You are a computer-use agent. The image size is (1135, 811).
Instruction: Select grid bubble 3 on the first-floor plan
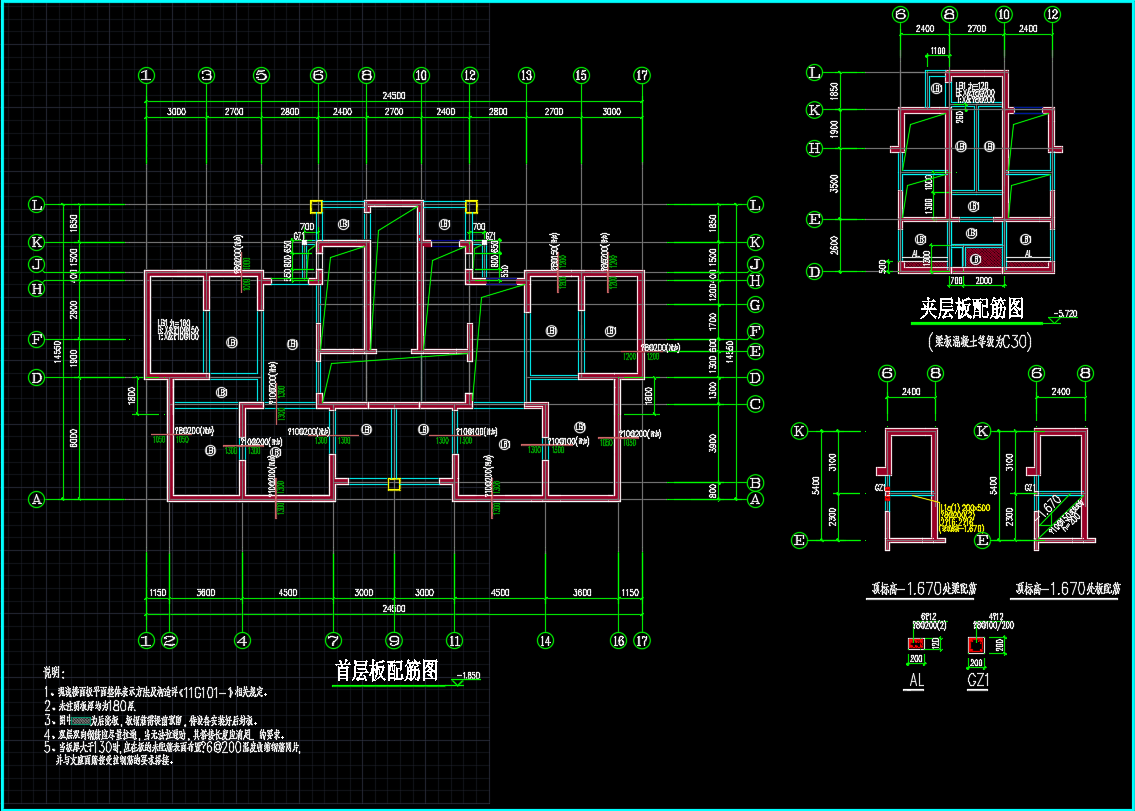pos(207,75)
